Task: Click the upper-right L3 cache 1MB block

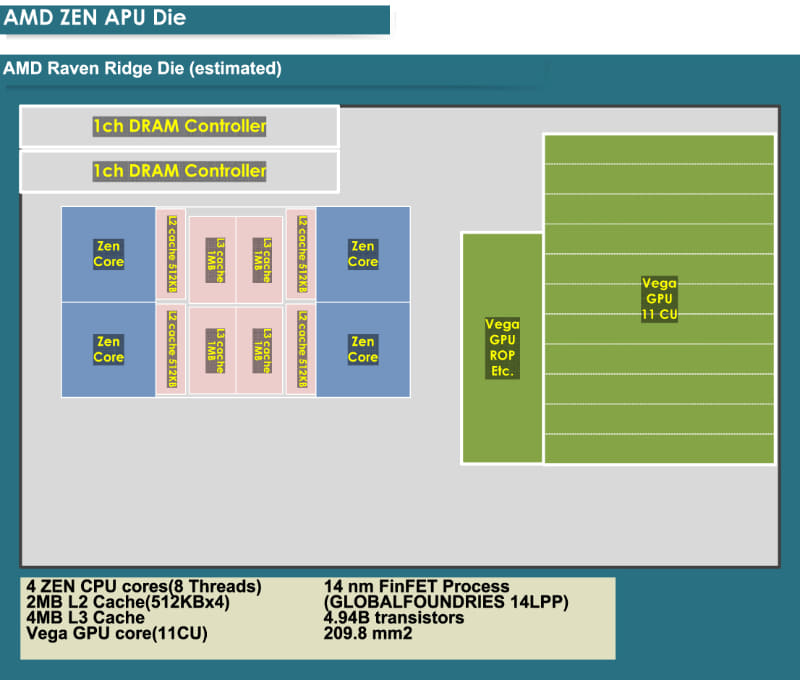Action: click(260, 260)
